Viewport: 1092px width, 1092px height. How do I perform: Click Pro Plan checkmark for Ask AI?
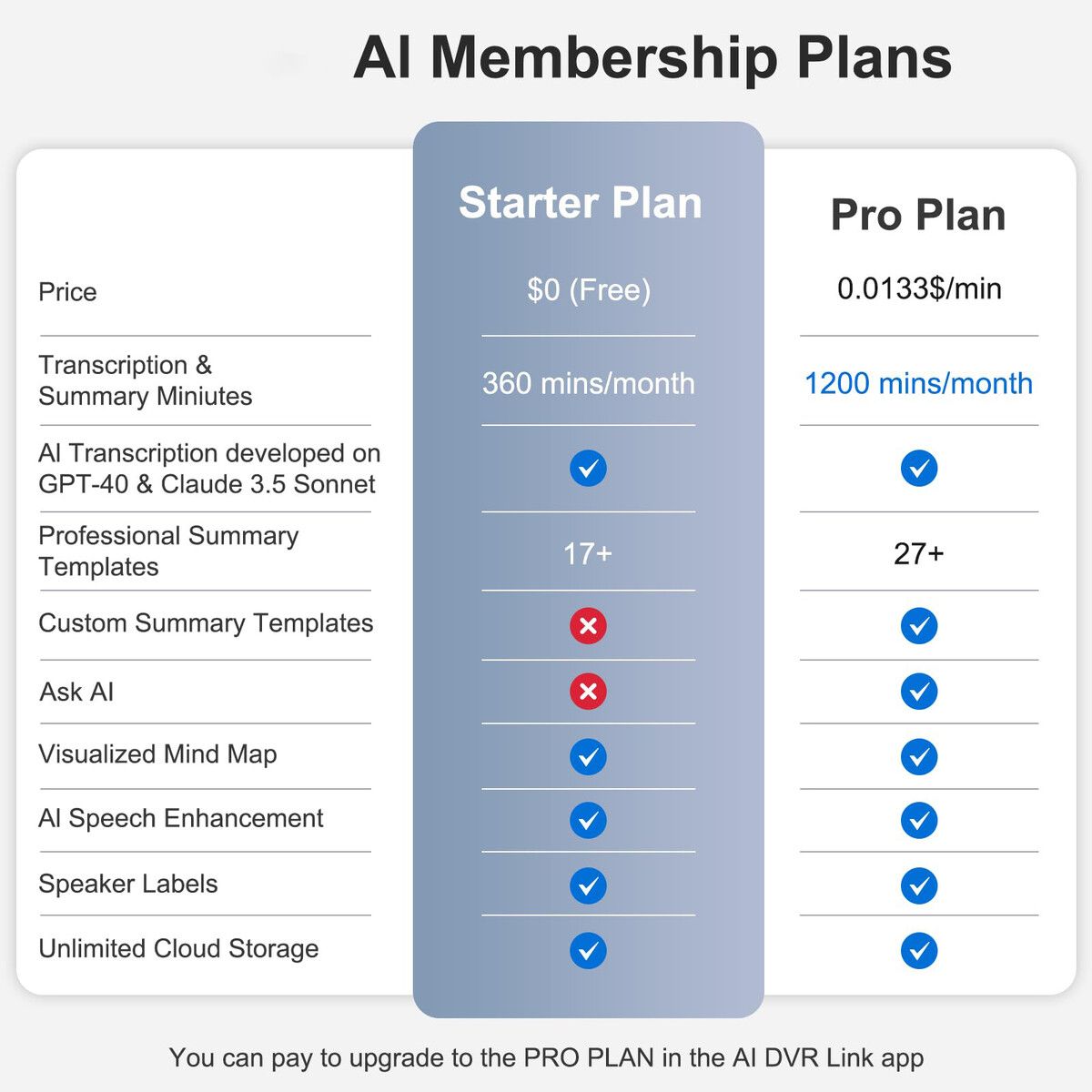919,692
